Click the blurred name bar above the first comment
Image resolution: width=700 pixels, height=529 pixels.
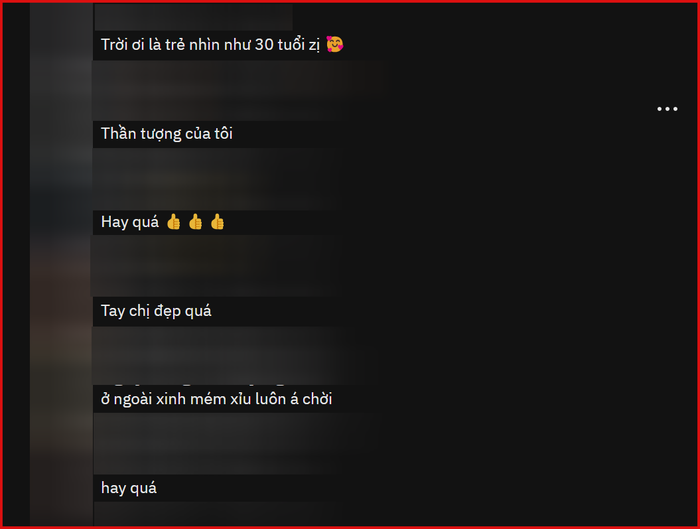tap(193, 17)
